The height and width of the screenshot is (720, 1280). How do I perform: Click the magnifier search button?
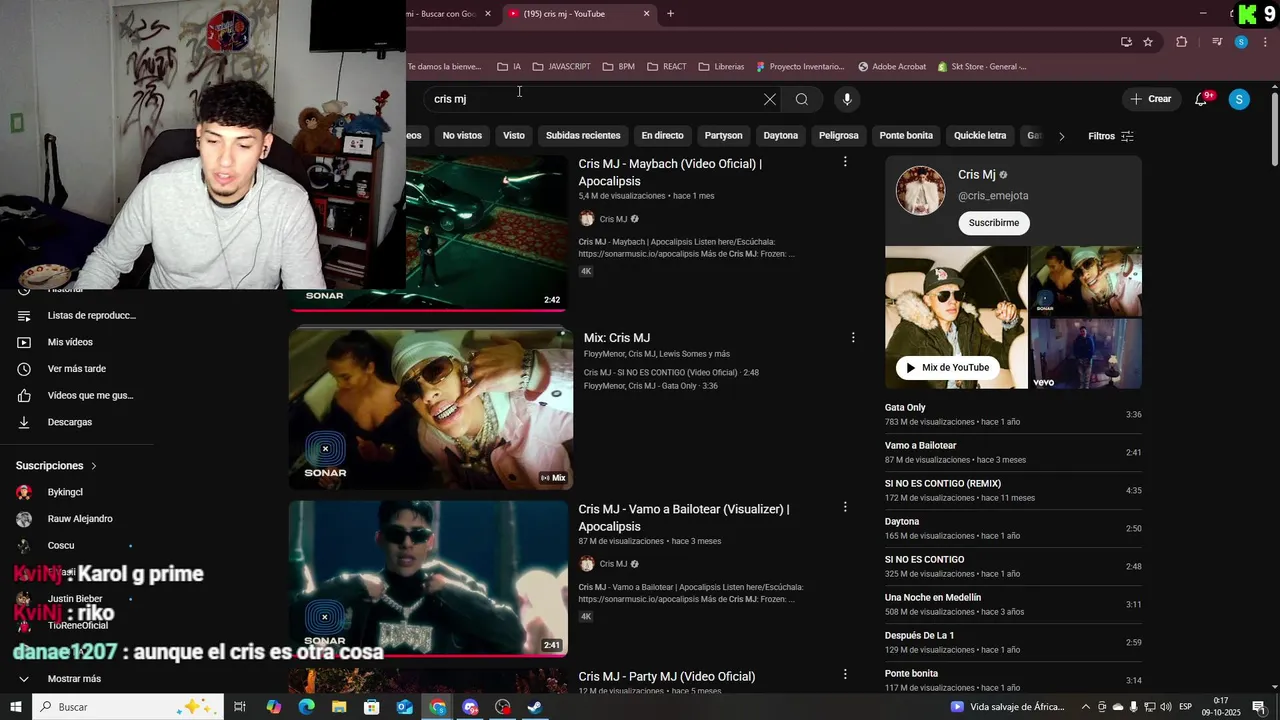click(x=801, y=99)
